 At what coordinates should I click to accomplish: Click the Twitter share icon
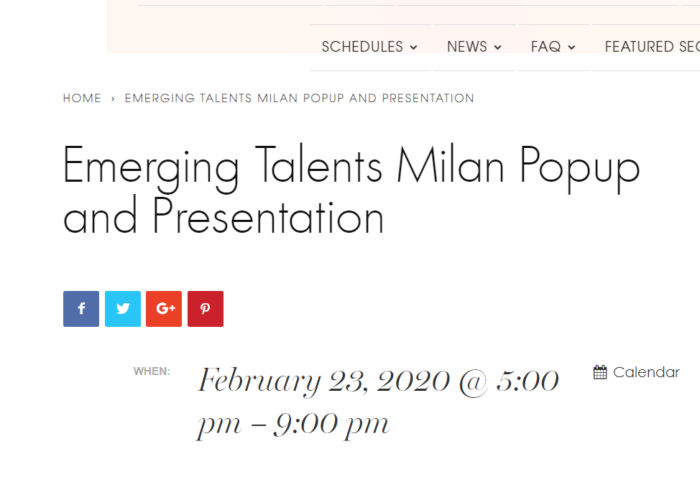123,309
